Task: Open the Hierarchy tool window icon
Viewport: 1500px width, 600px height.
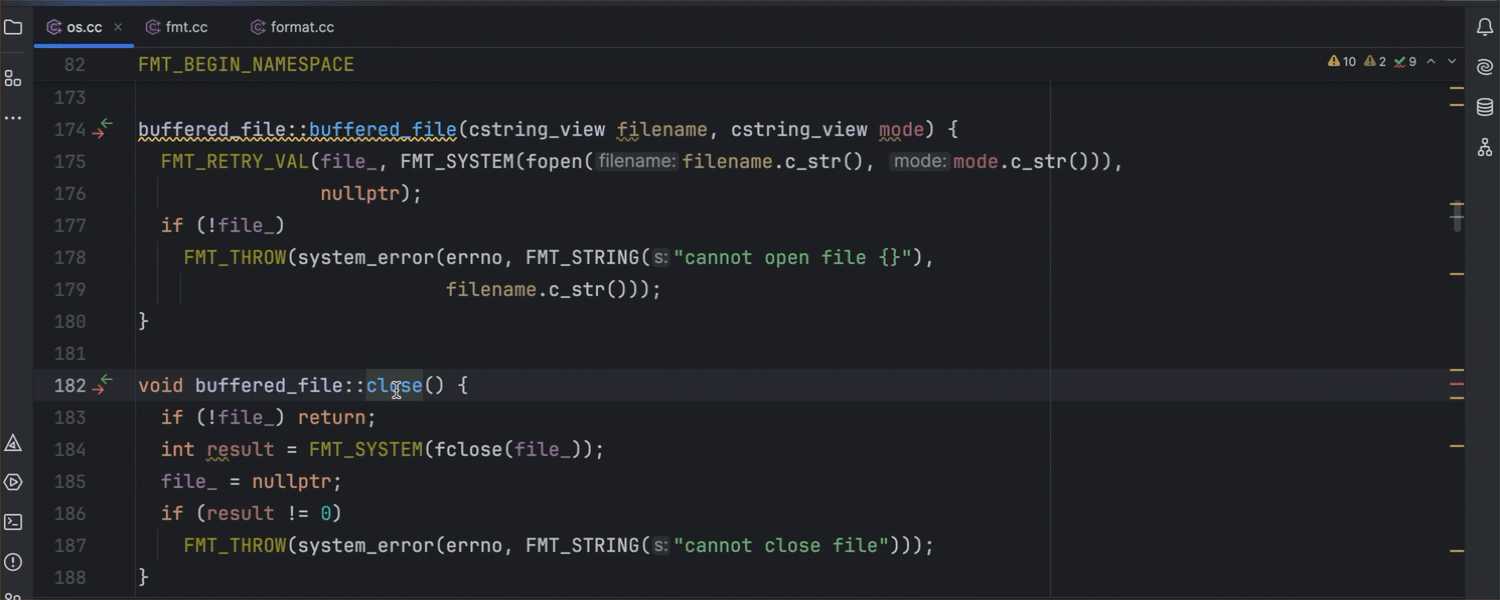Action: (1485, 147)
